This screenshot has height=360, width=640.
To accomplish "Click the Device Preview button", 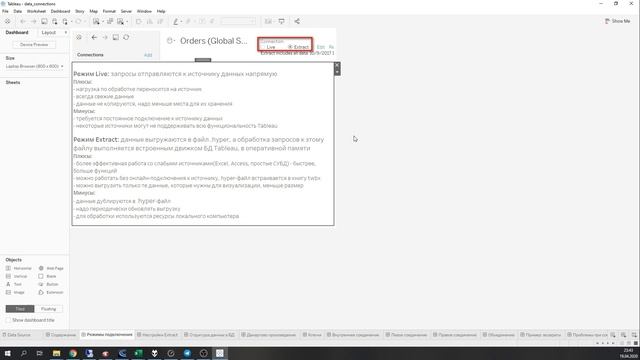I will point(34,44).
